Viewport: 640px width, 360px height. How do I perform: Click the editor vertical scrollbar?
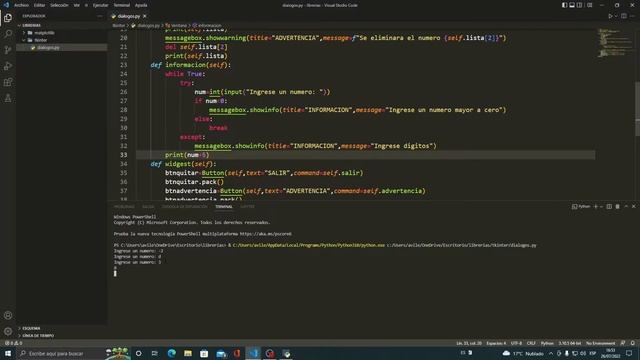coord(637,108)
